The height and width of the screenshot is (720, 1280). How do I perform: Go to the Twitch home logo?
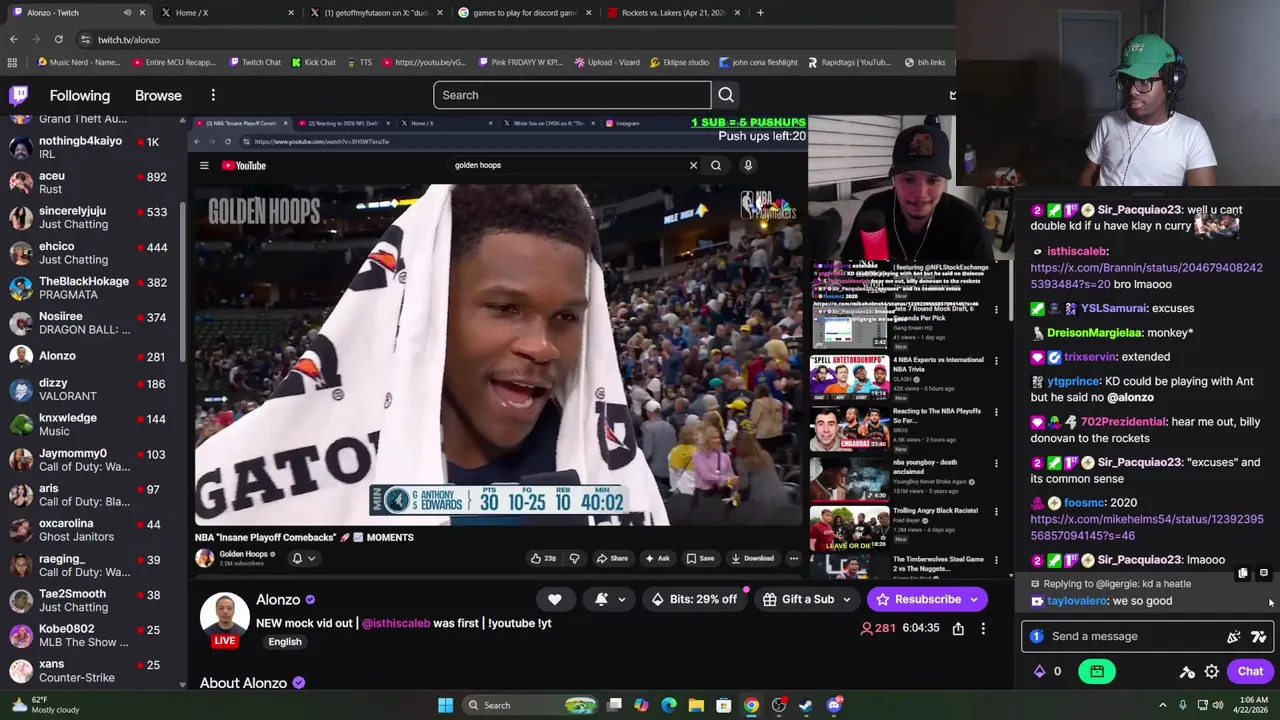pyautogui.click(x=19, y=95)
